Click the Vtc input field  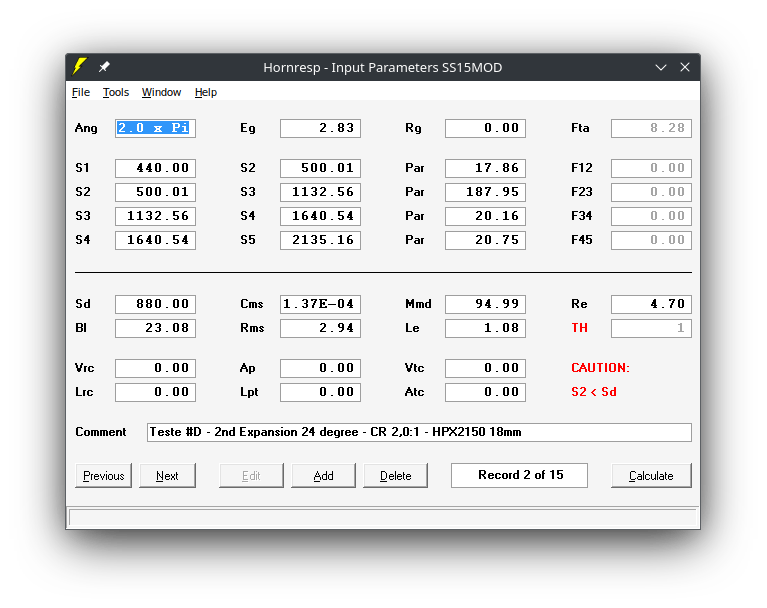point(485,368)
